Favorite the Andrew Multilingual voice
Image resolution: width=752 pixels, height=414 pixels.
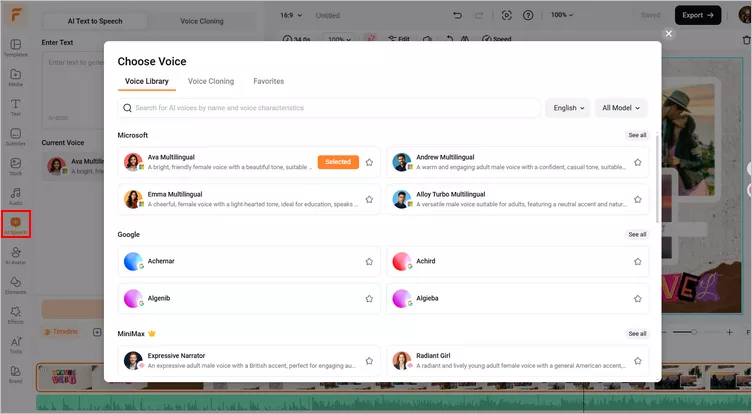click(637, 162)
